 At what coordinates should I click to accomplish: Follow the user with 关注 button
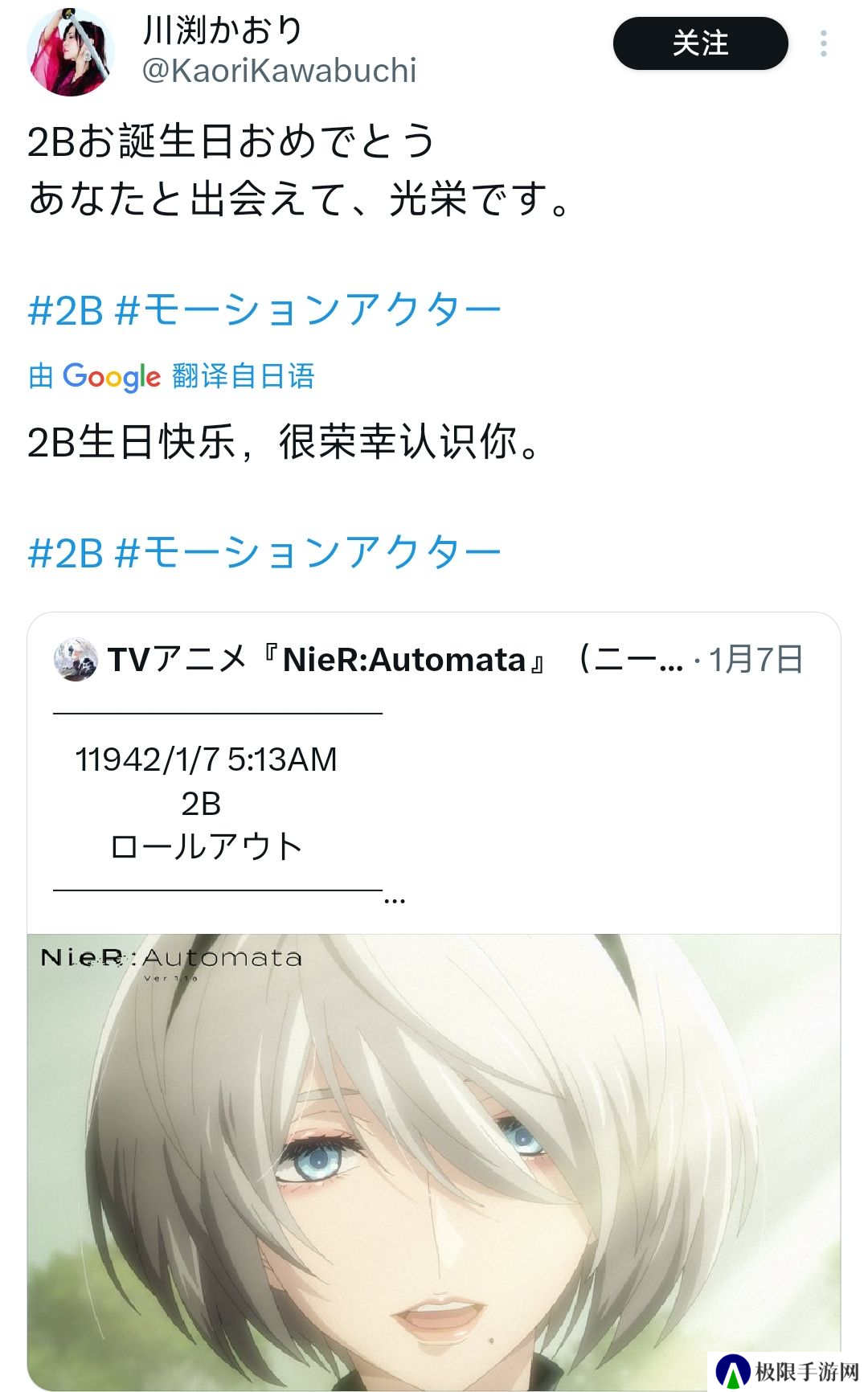click(x=700, y=43)
